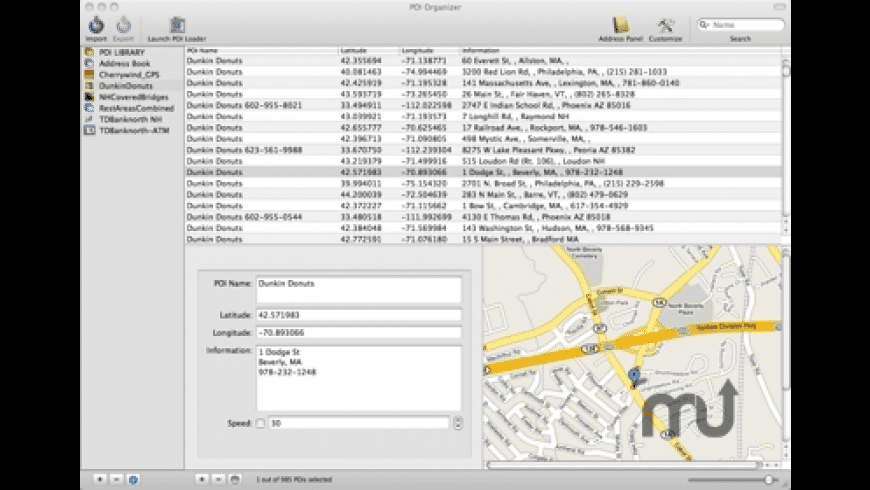The height and width of the screenshot is (490, 870).
Task: Select row with 2701 N. Broad St, Philadelphia
Action: coord(483,183)
